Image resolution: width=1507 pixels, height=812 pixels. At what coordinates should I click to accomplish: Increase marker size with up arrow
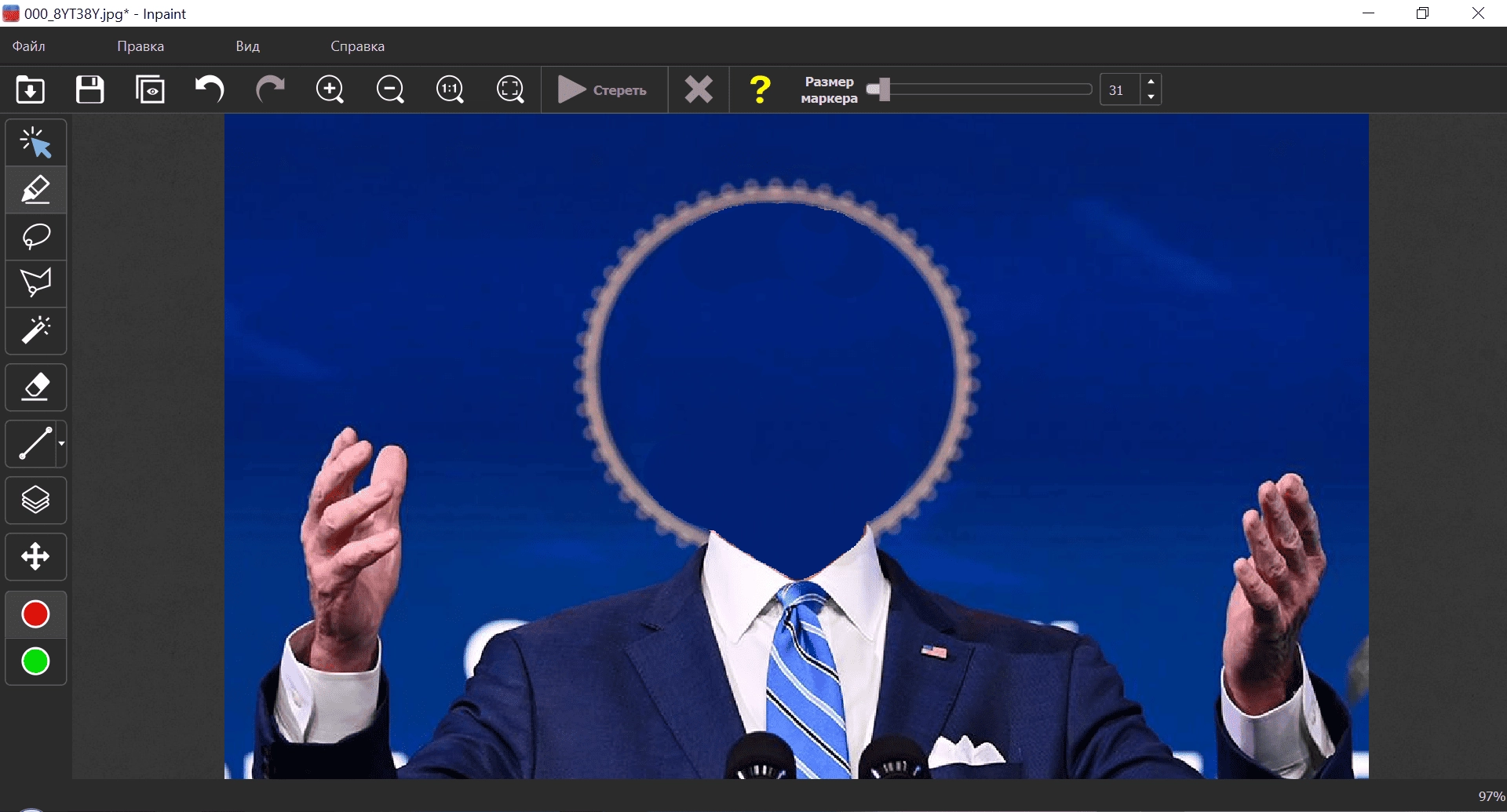coord(1151,82)
